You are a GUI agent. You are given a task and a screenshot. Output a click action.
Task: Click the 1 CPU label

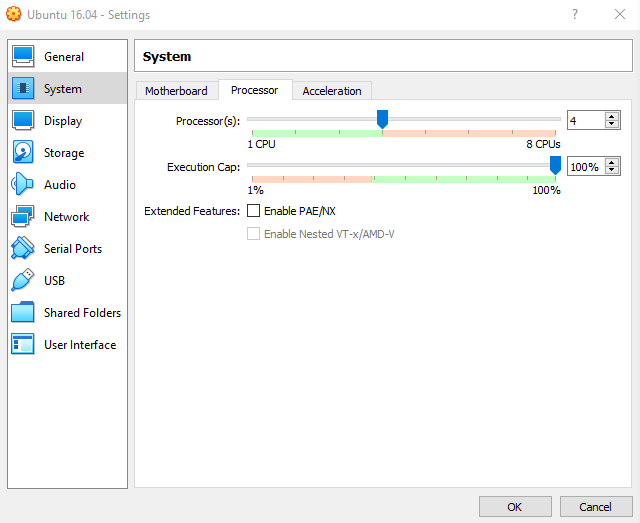point(261,144)
